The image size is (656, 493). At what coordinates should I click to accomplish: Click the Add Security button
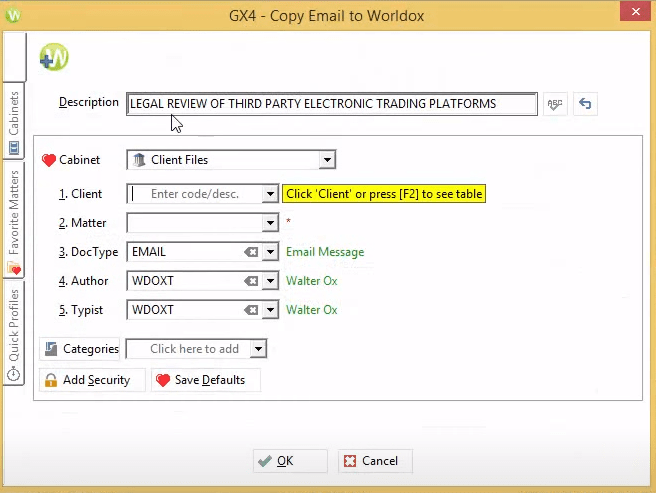(x=92, y=380)
